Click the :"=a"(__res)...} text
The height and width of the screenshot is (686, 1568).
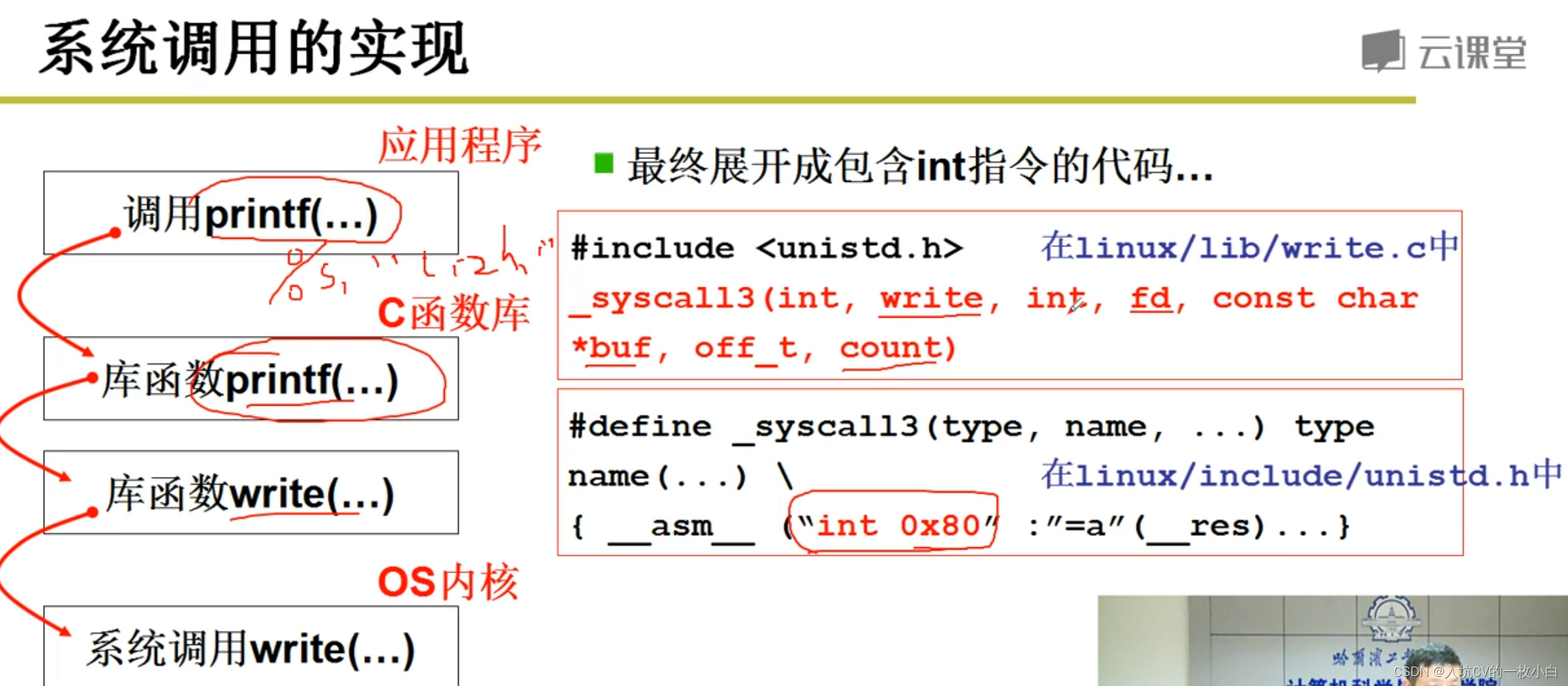(x=1188, y=527)
